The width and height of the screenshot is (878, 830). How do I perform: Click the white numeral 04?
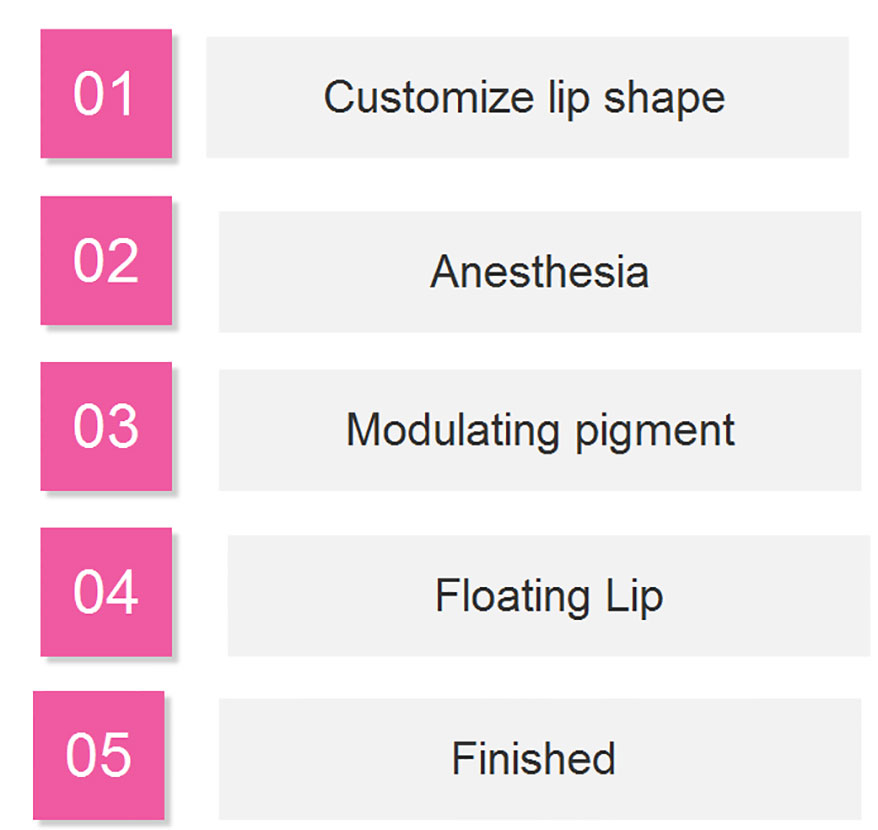tap(106, 592)
